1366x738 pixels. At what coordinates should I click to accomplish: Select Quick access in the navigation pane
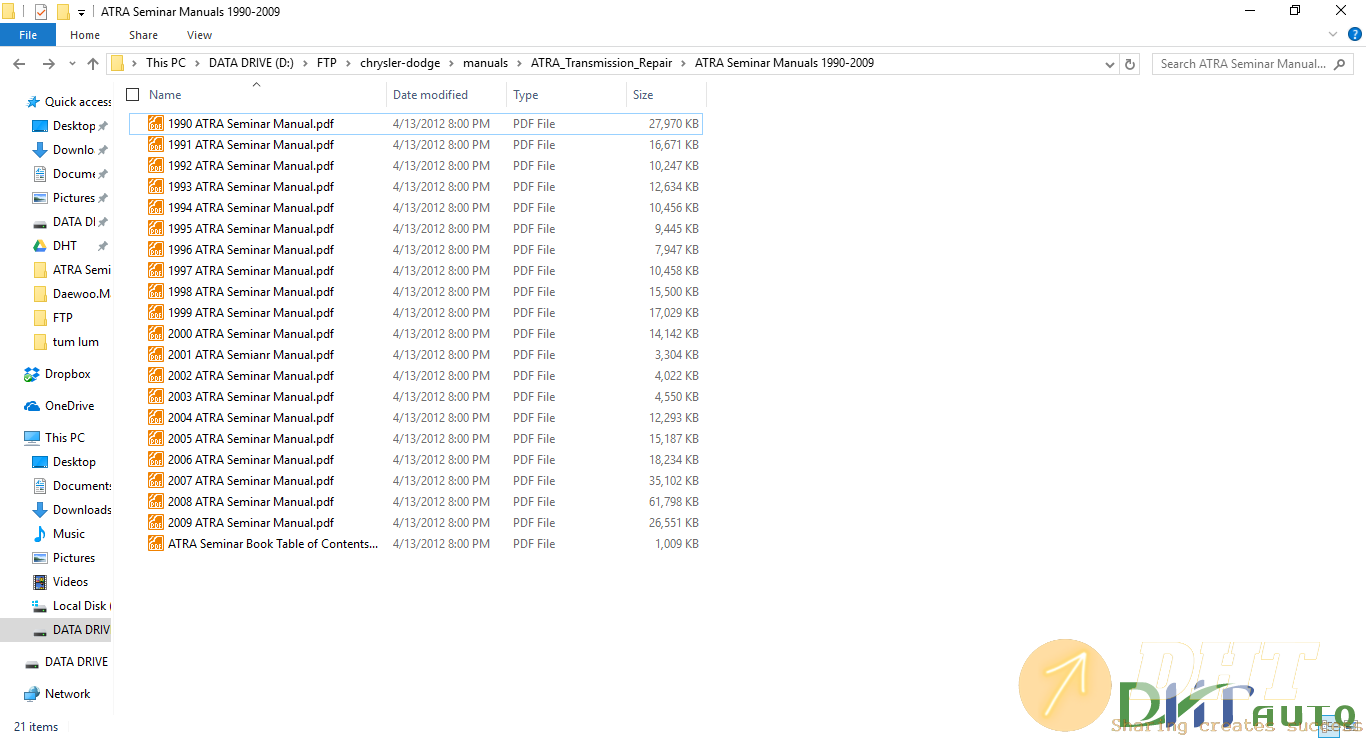[x=68, y=102]
